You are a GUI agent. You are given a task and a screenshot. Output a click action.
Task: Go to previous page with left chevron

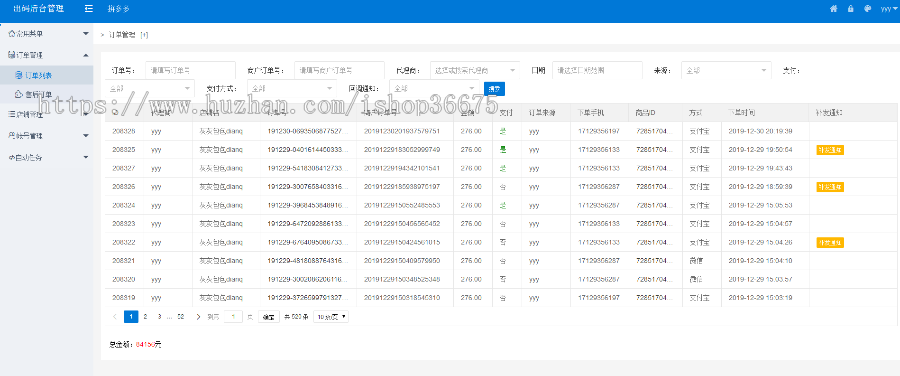pyautogui.click(x=115, y=316)
